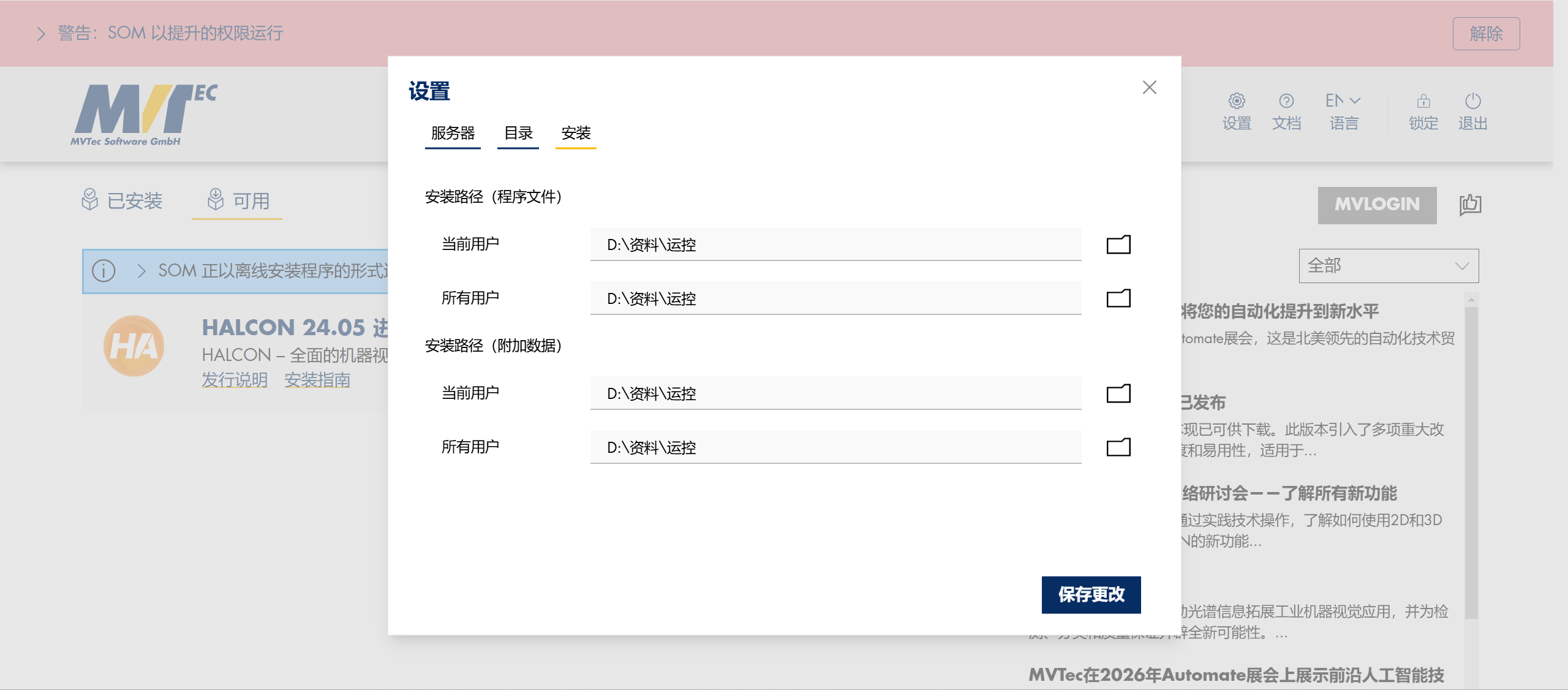Click the feedback thumbs-up icon beside MVLOGIN
Screen dimensions: 1568x690
(1470, 204)
